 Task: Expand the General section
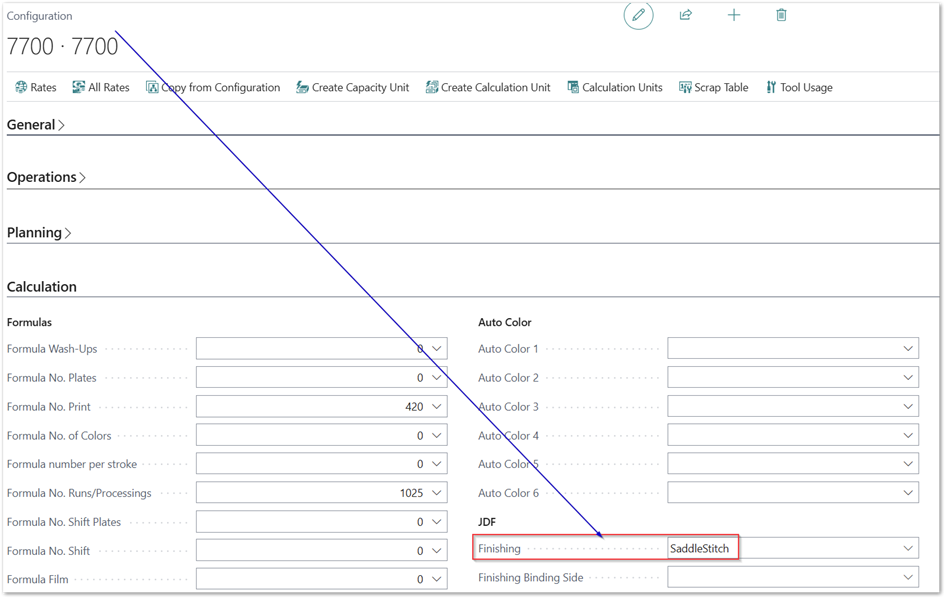pos(36,125)
